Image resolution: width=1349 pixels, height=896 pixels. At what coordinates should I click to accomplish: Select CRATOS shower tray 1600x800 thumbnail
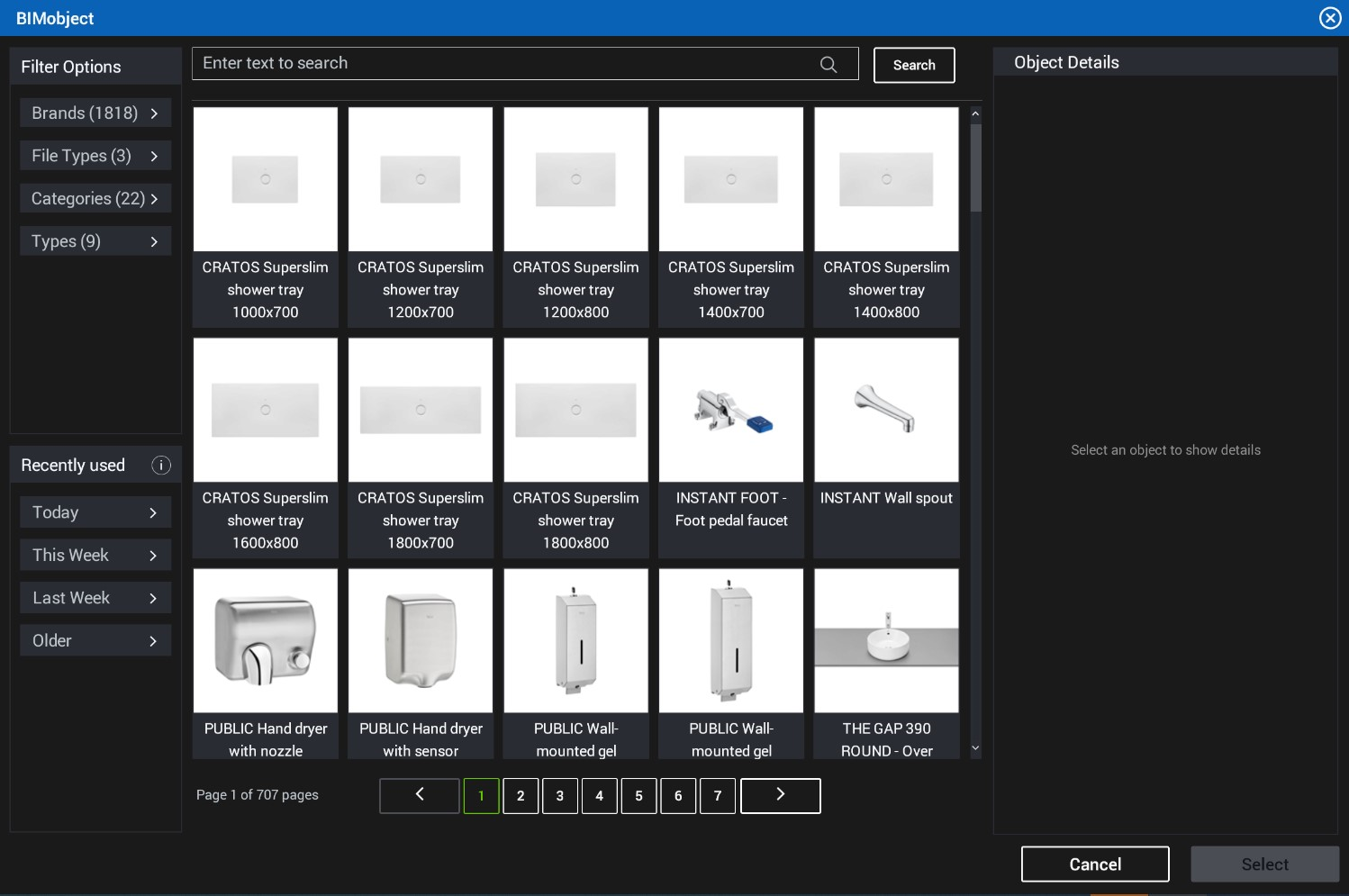click(266, 410)
